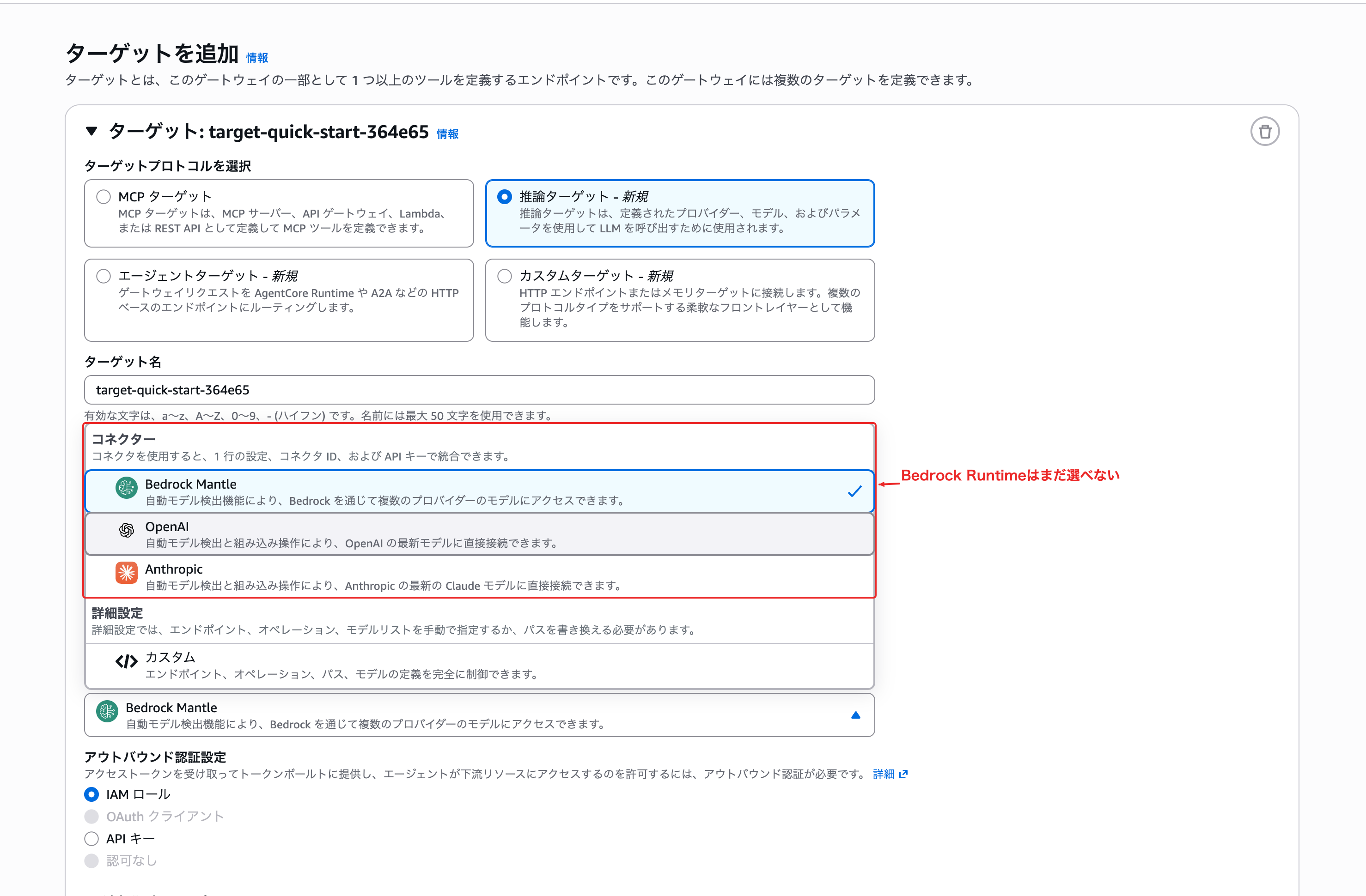Open 情報 link next to ターゲットを追加
Viewport: 1366px width, 896px height.
pyautogui.click(x=257, y=58)
